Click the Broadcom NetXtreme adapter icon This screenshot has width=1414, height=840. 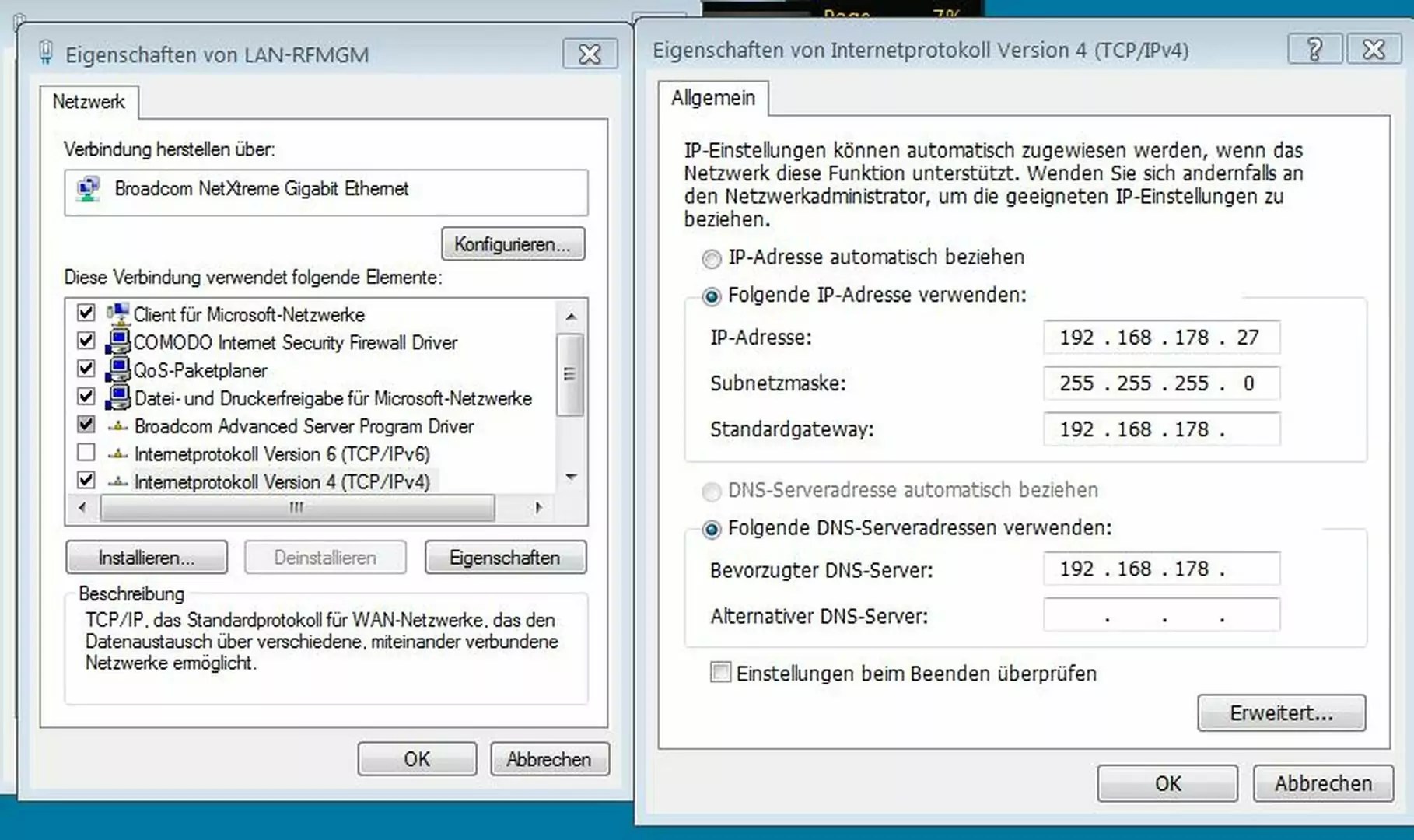[x=87, y=189]
